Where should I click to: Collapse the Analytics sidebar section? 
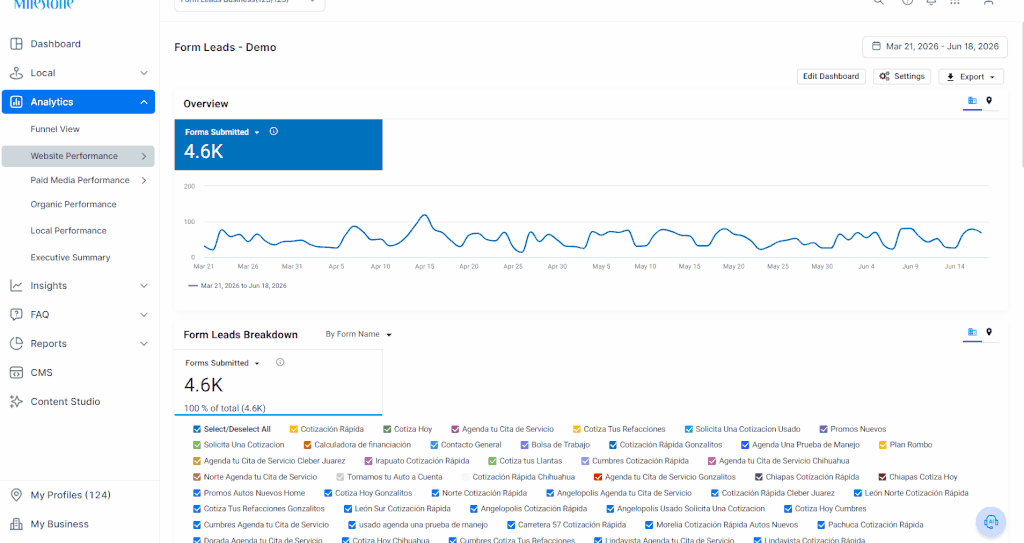[144, 102]
